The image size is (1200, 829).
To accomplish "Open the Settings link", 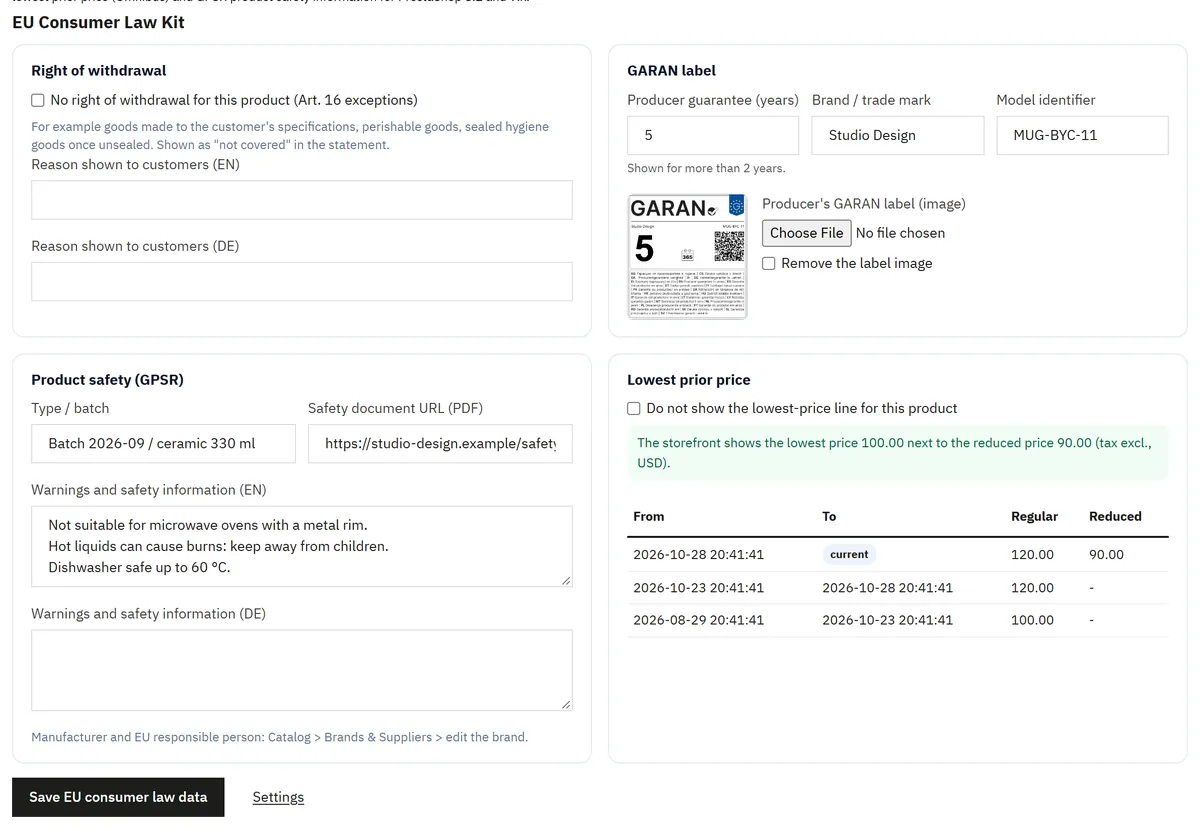I will click(278, 797).
